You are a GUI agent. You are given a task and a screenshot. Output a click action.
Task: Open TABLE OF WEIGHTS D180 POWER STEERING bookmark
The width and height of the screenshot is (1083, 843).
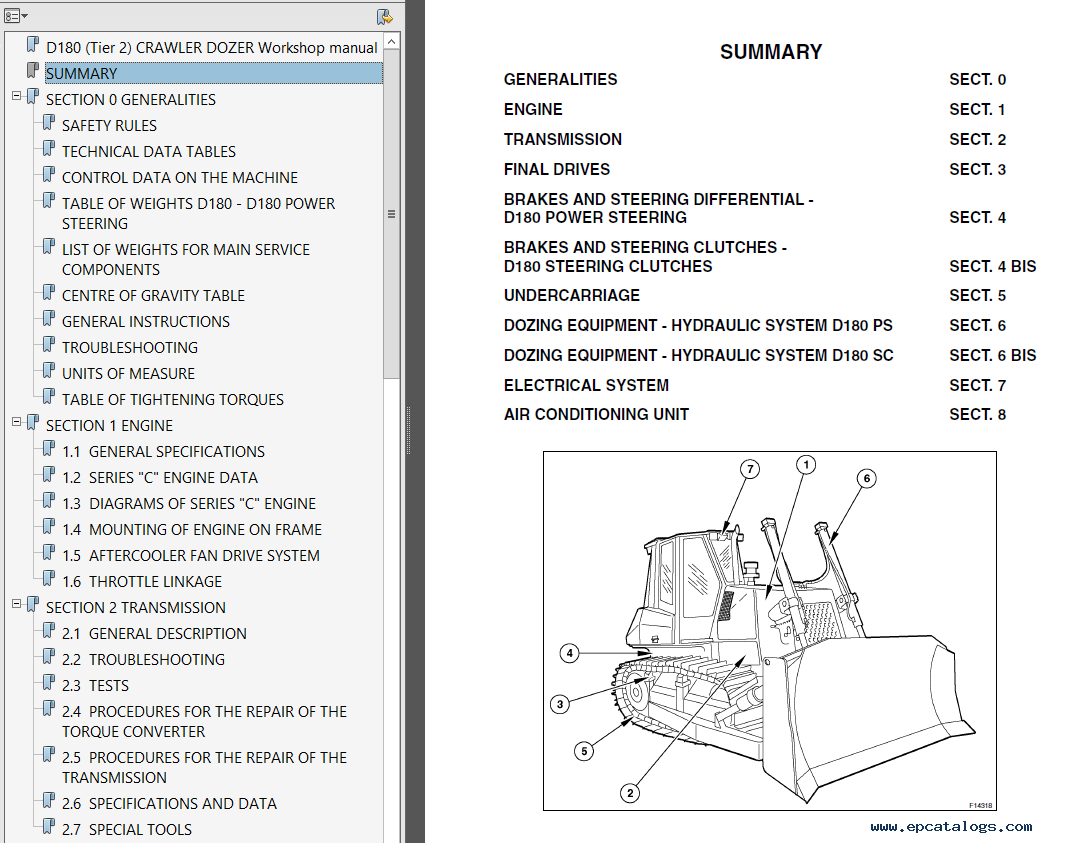198,213
